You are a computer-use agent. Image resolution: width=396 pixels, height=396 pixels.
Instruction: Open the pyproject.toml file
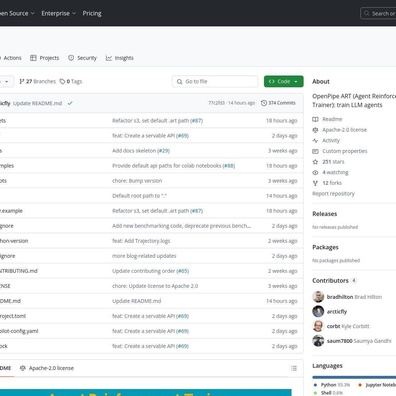pos(13,316)
